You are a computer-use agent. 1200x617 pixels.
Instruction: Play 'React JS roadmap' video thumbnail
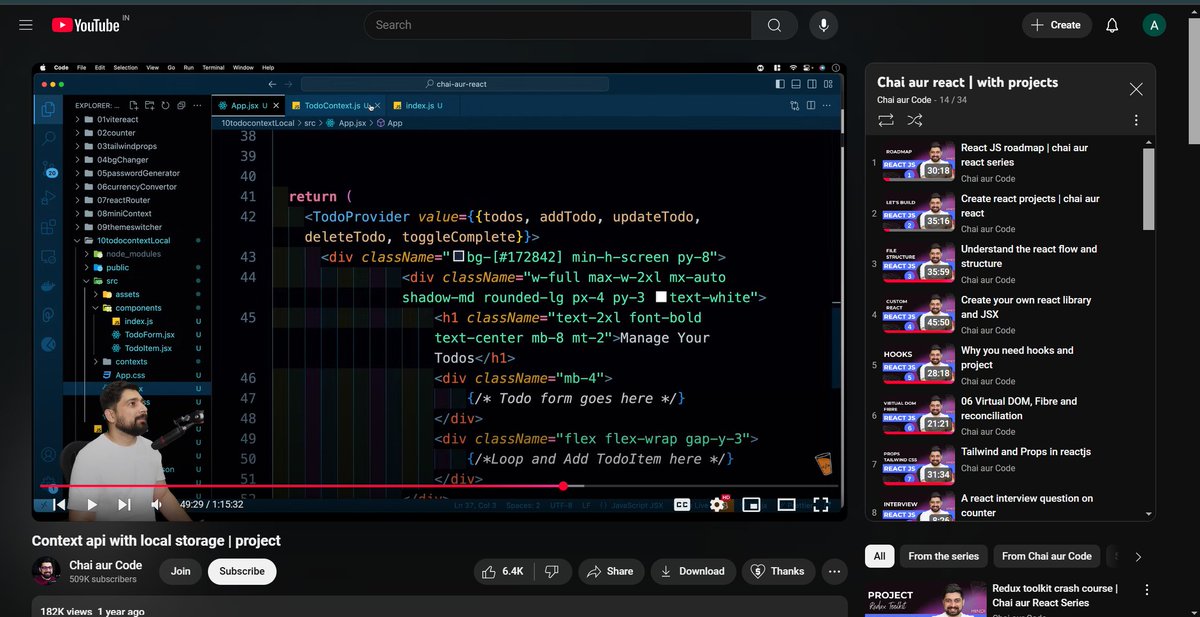918,162
